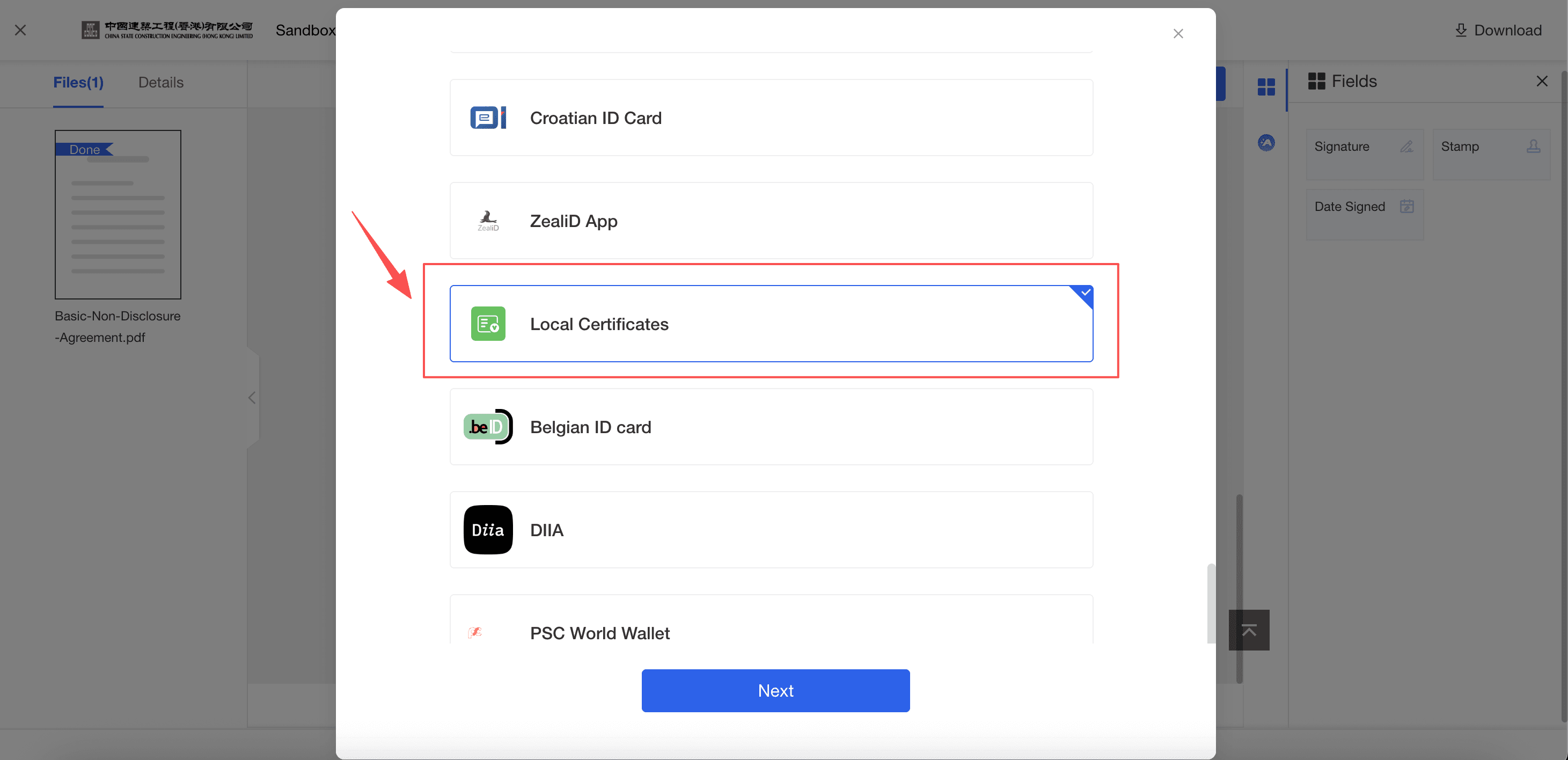
Task: Close the certificate selection dialog
Action: (x=1178, y=33)
